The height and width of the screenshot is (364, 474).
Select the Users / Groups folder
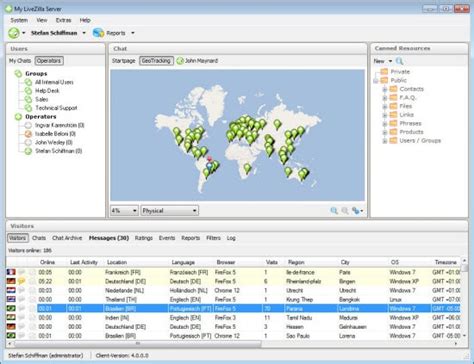pos(420,141)
